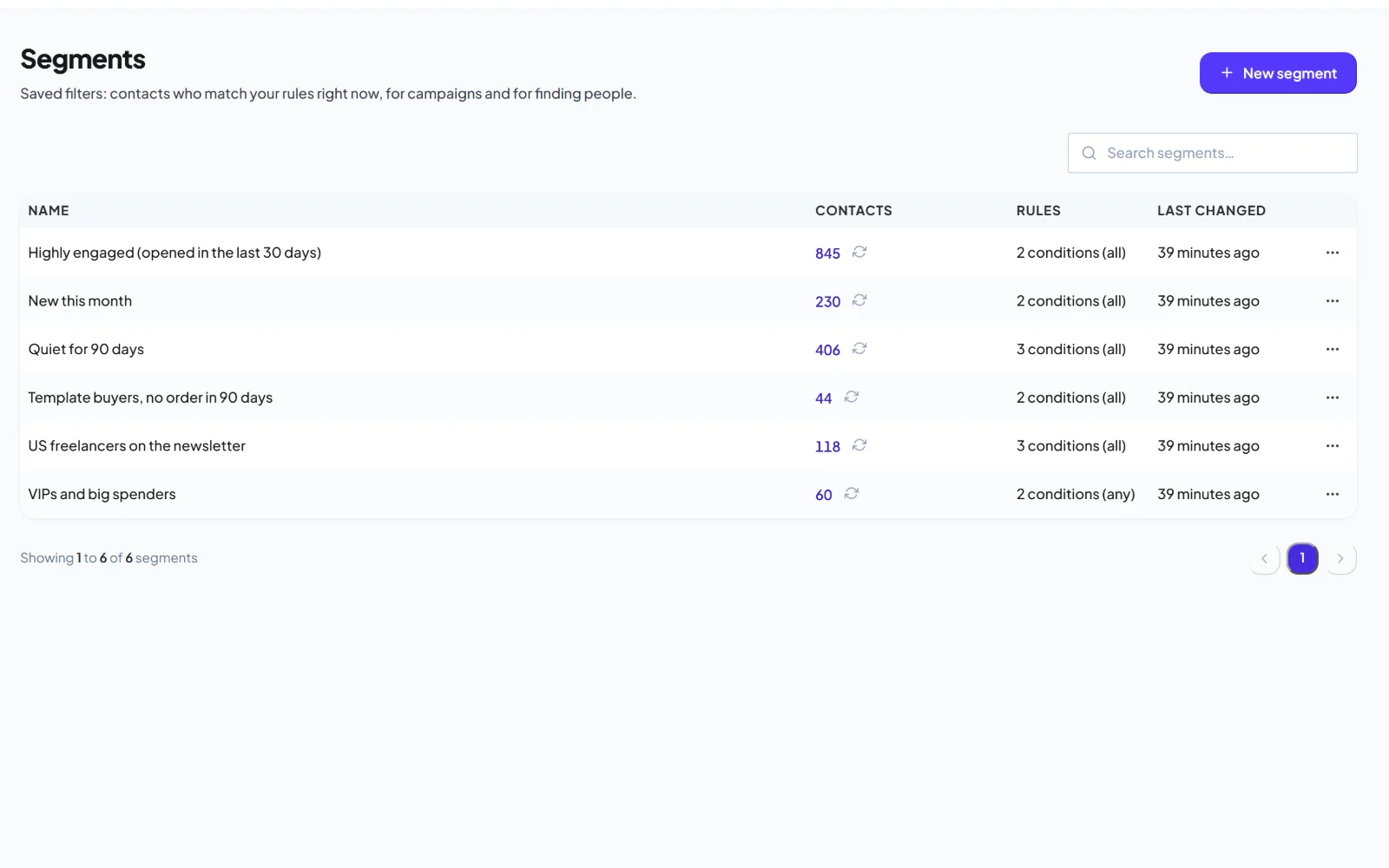This screenshot has height=868, width=1389.
Task: Refresh count for VIPs and big spenders
Action: [x=852, y=493]
